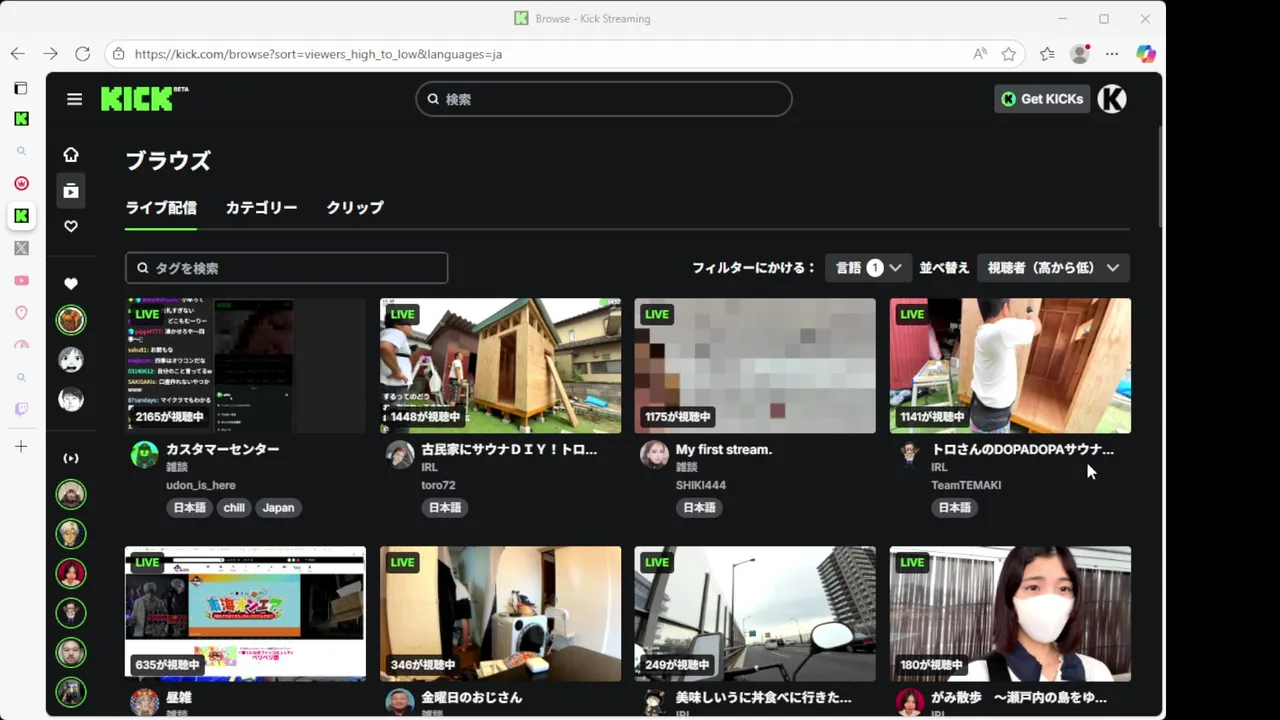Open the Kick hamburger menu
Viewport: 1280px width, 720px height.
click(74, 99)
